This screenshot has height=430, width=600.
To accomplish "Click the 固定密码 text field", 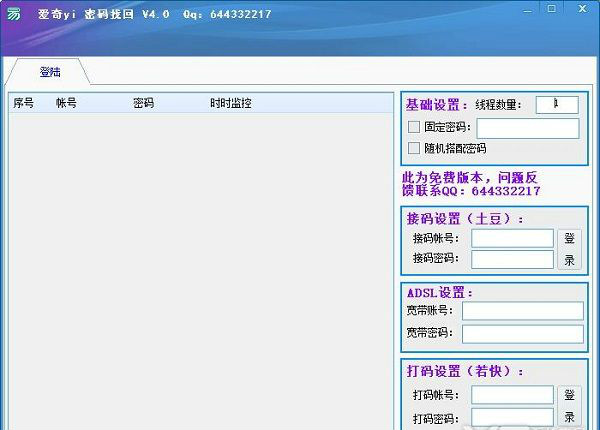I will point(528,128).
